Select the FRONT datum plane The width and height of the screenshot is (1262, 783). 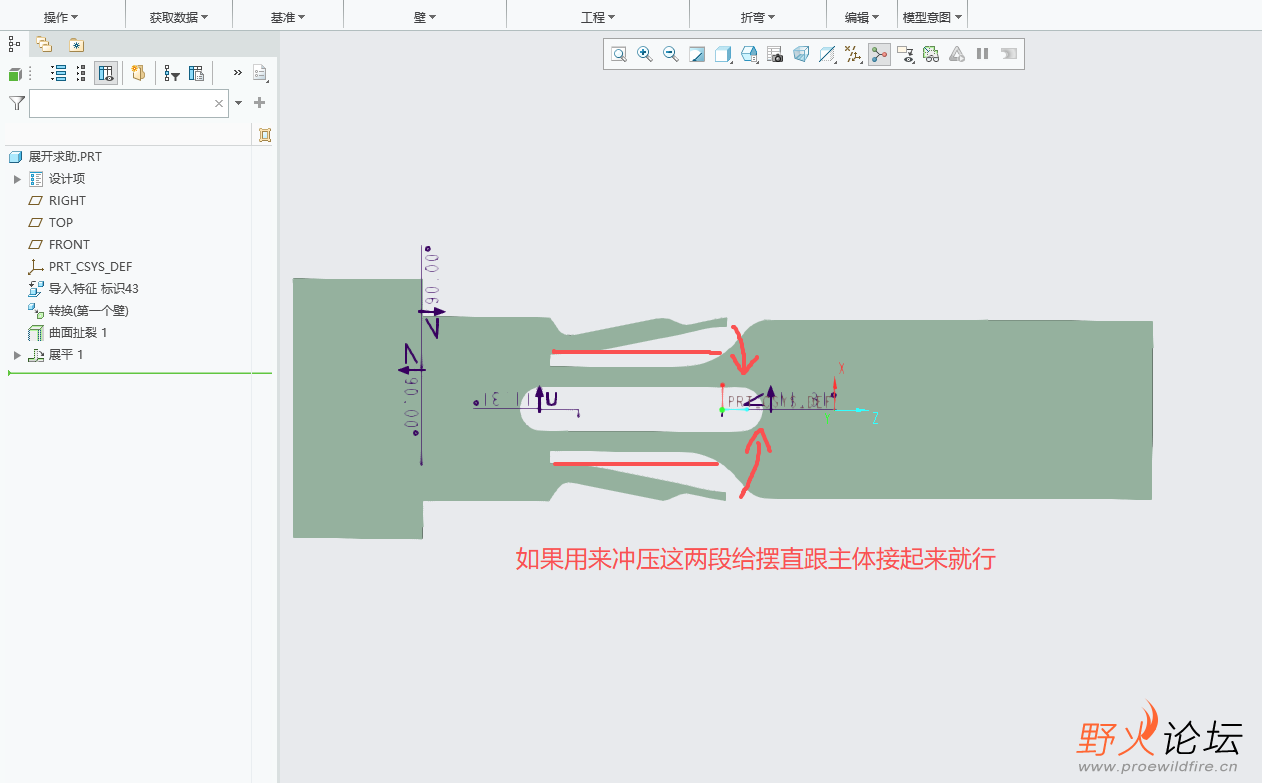click(69, 245)
